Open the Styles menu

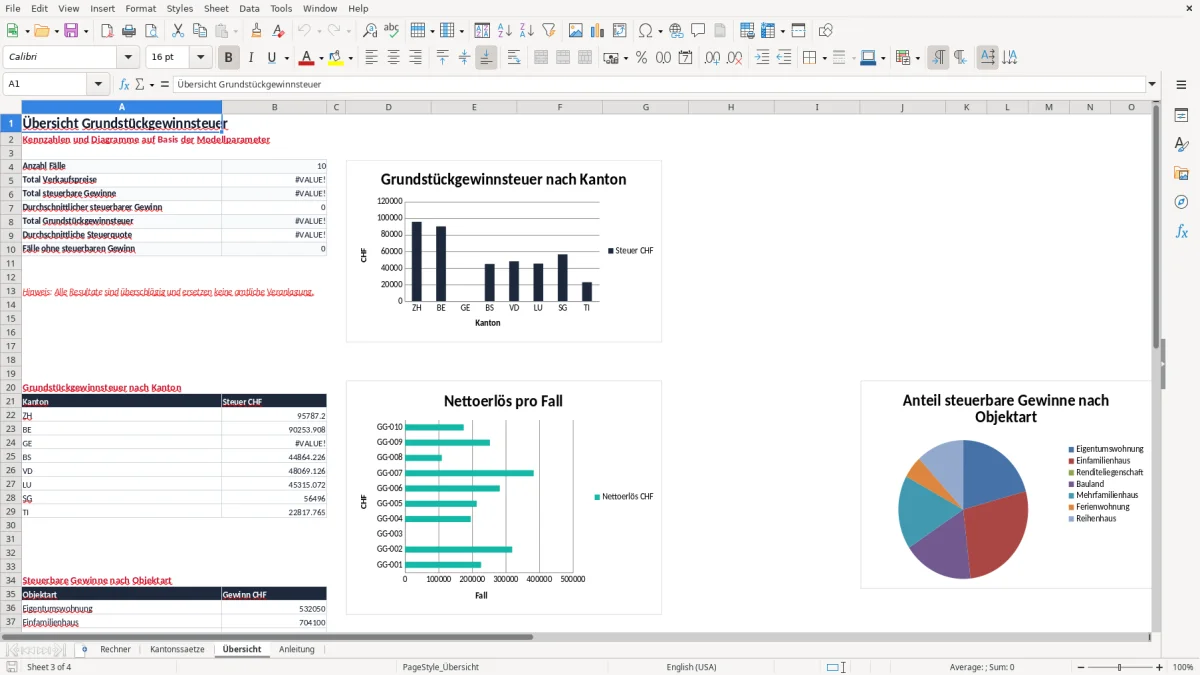180,8
